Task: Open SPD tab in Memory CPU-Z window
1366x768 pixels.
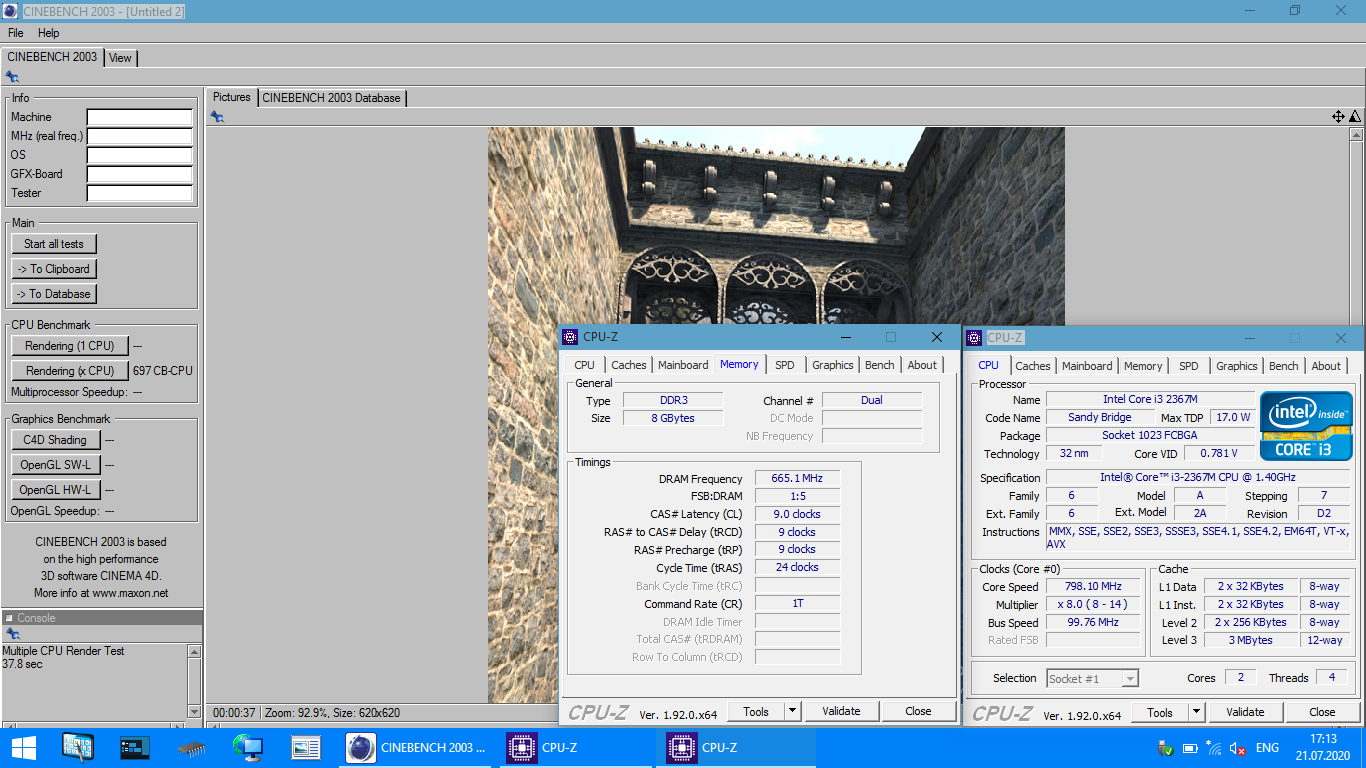Action: (x=785, y=365)
